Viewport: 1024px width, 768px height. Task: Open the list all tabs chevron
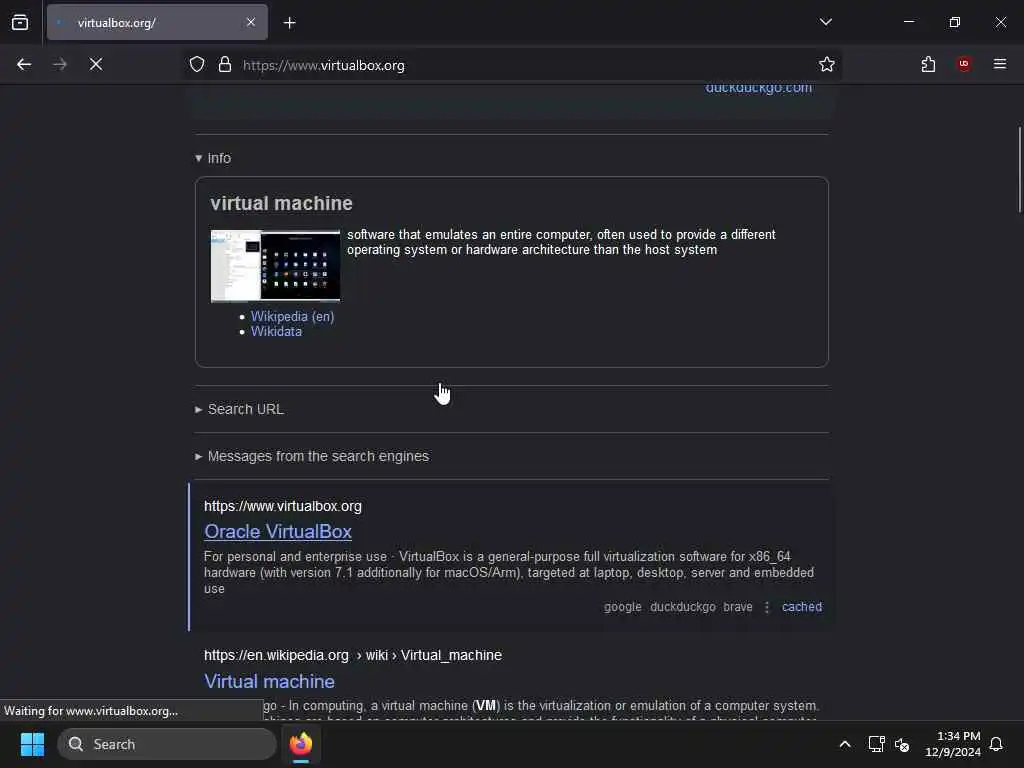825,22
